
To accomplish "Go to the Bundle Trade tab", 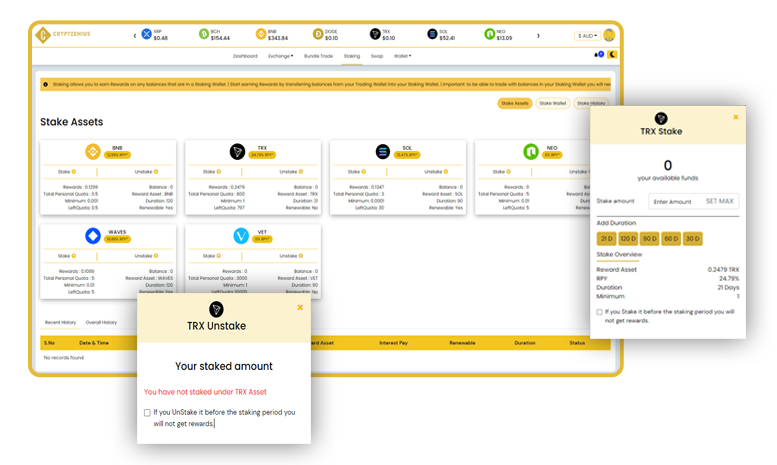I will coord(317,57).
